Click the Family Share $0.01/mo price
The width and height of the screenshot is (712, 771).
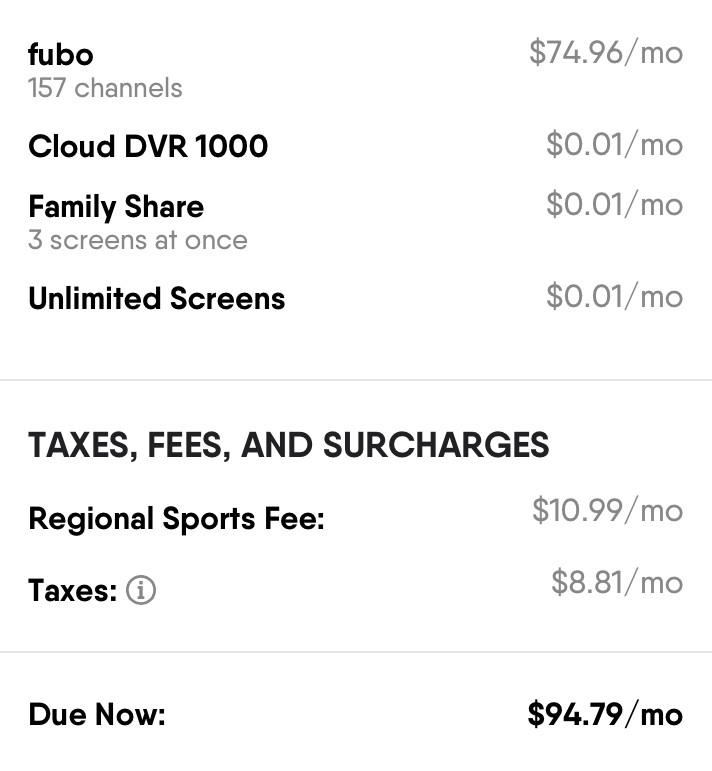pos(614,205)
